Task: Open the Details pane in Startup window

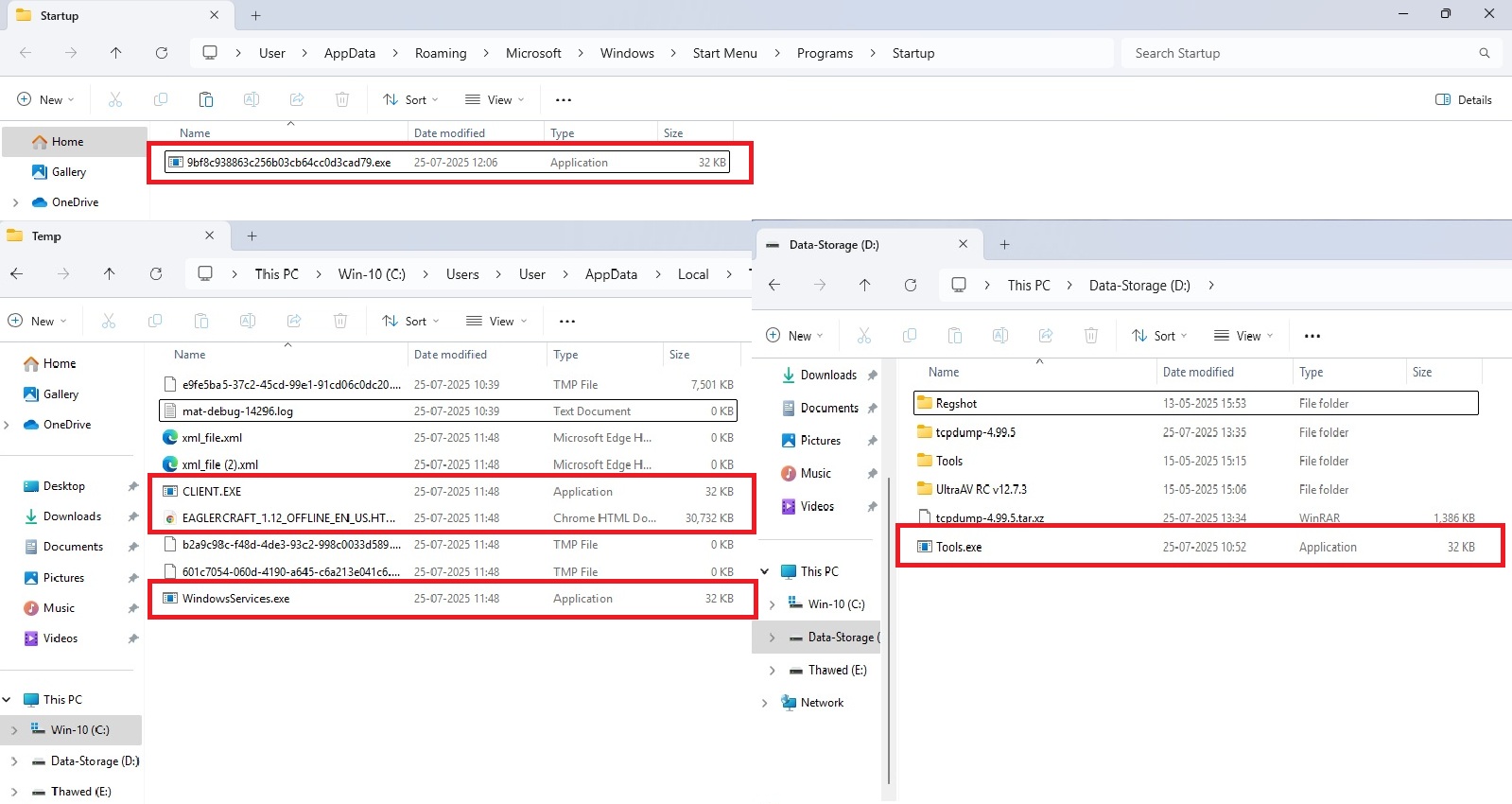Action: [1463, 99]
